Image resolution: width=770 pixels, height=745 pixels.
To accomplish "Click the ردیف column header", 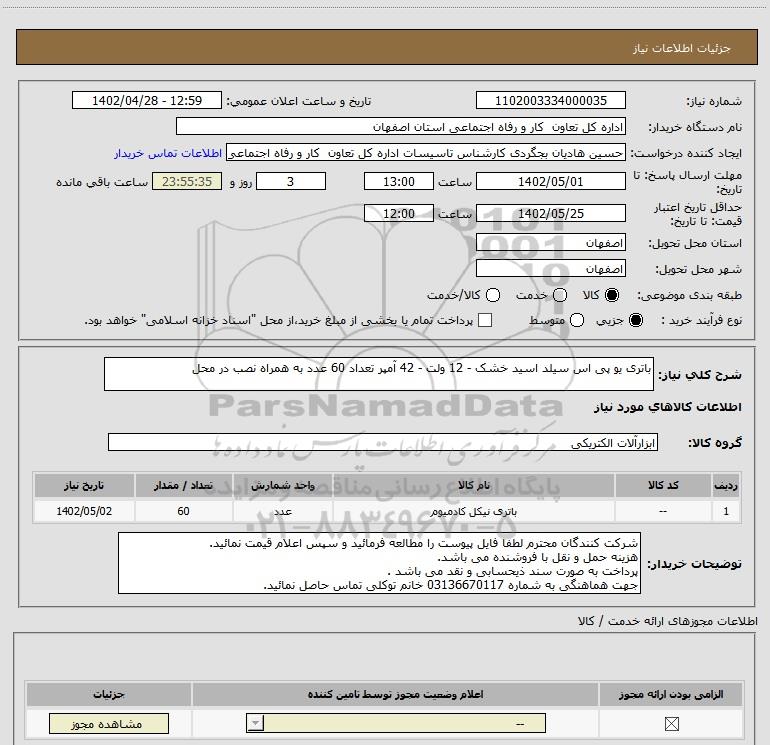I will pos(726,485).
